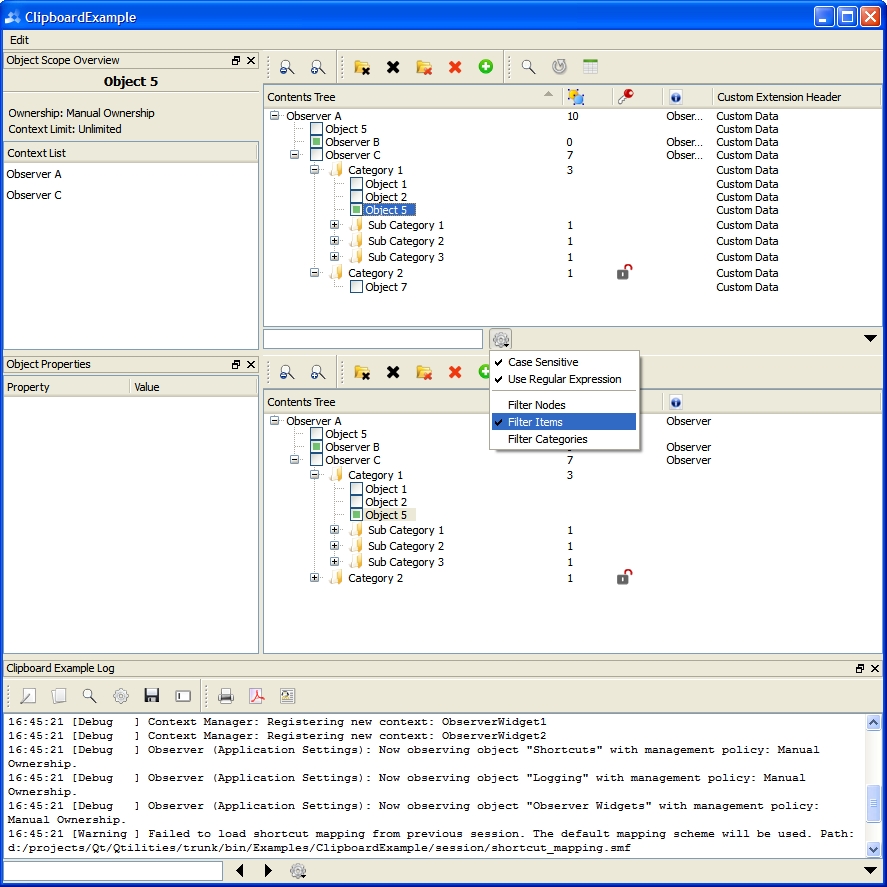Expand Sub Category 1 in the tree
This screenshot has width=887, height=887.
pos(335,225)
